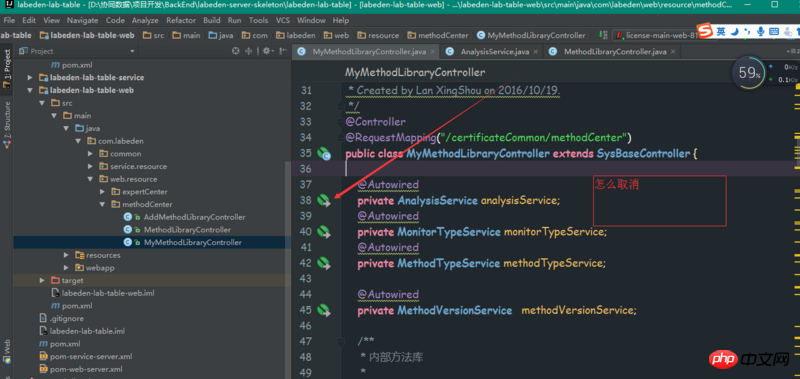This screenshot has height=379, width=800.
Task: Expand the expertCenter package arrow
Action: click(103, 192)
